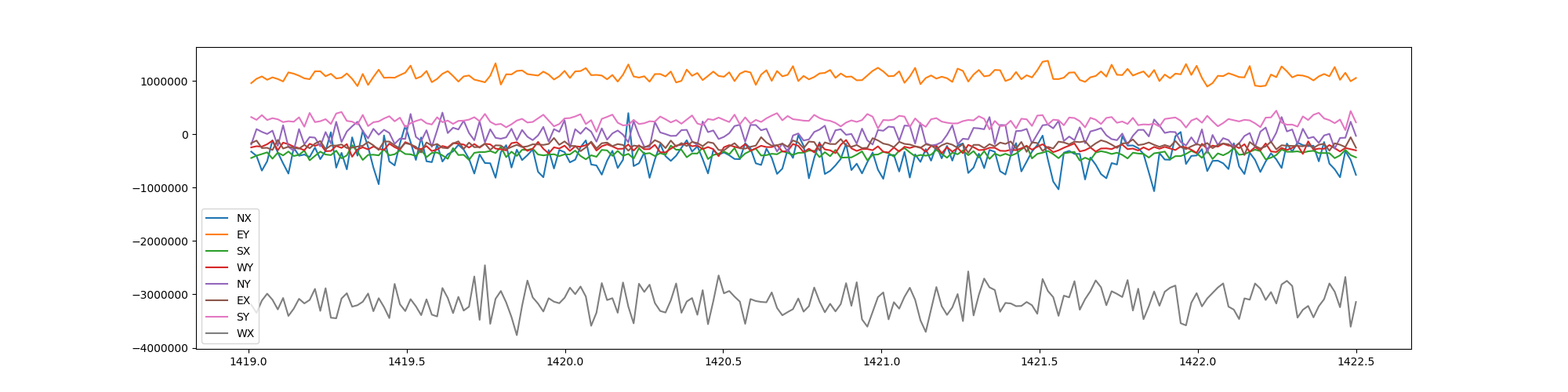
Task: Click the 1420.5 x-axis tick label
Action: [x=723, y=361]
